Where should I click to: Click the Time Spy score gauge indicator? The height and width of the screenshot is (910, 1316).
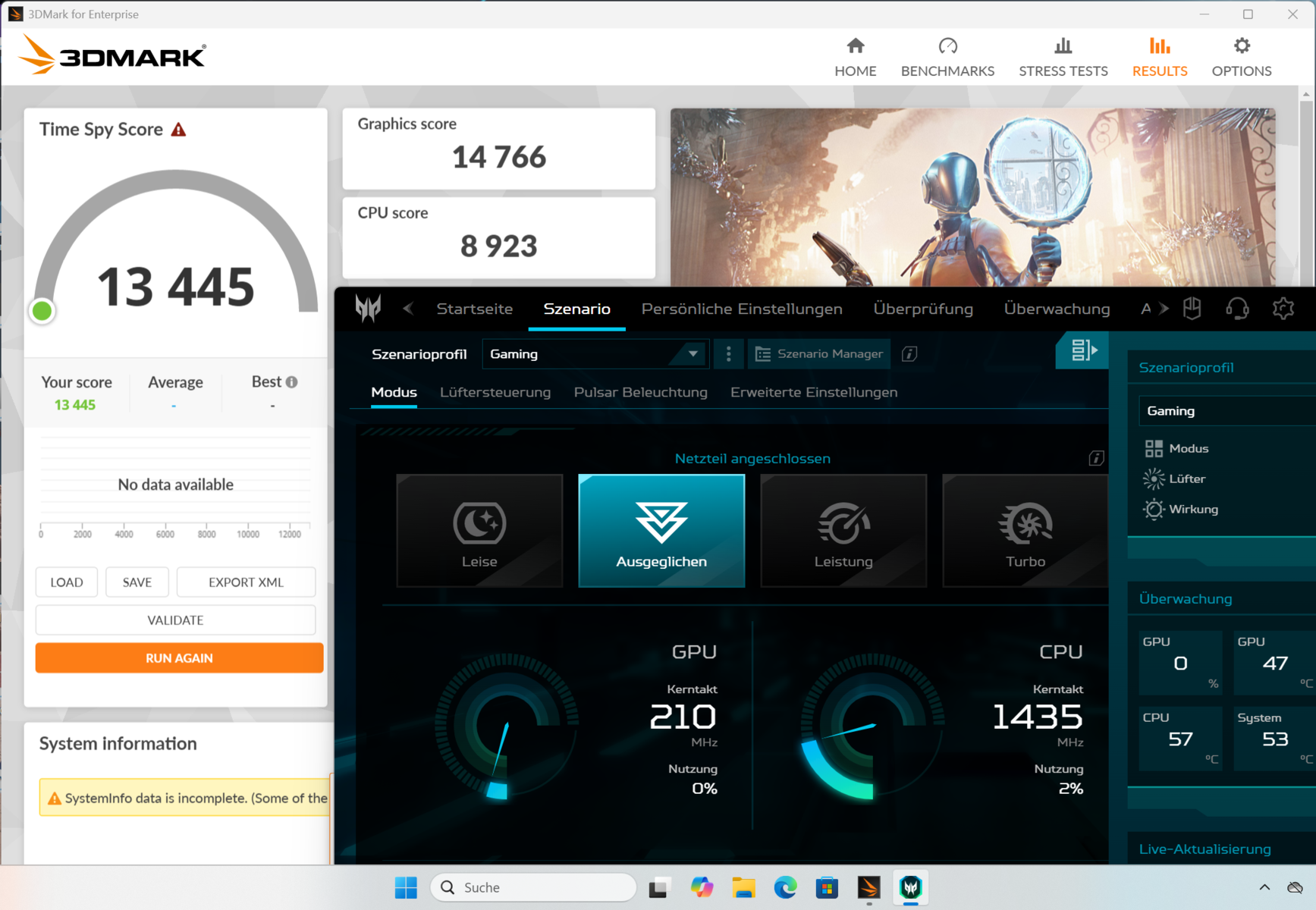pos(42,311)
